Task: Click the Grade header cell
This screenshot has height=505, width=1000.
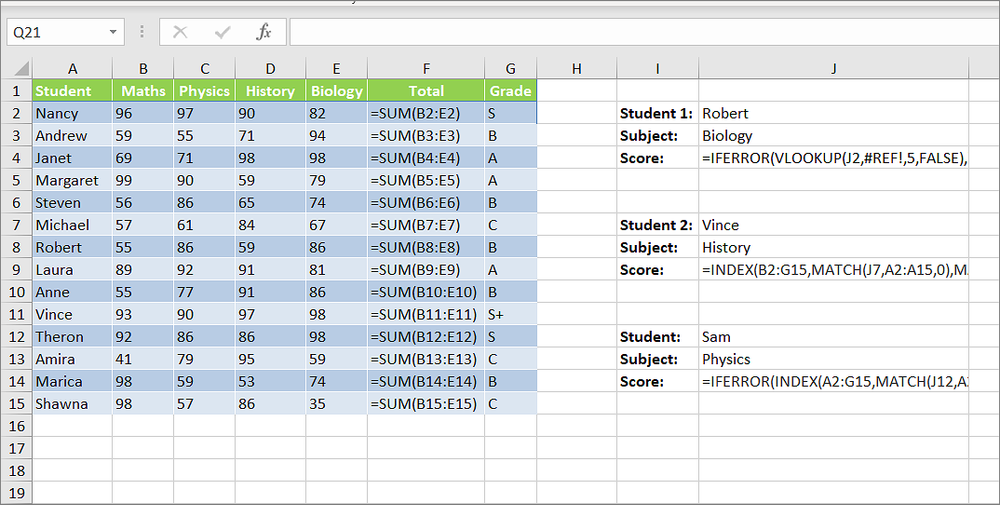Action: 510,91
